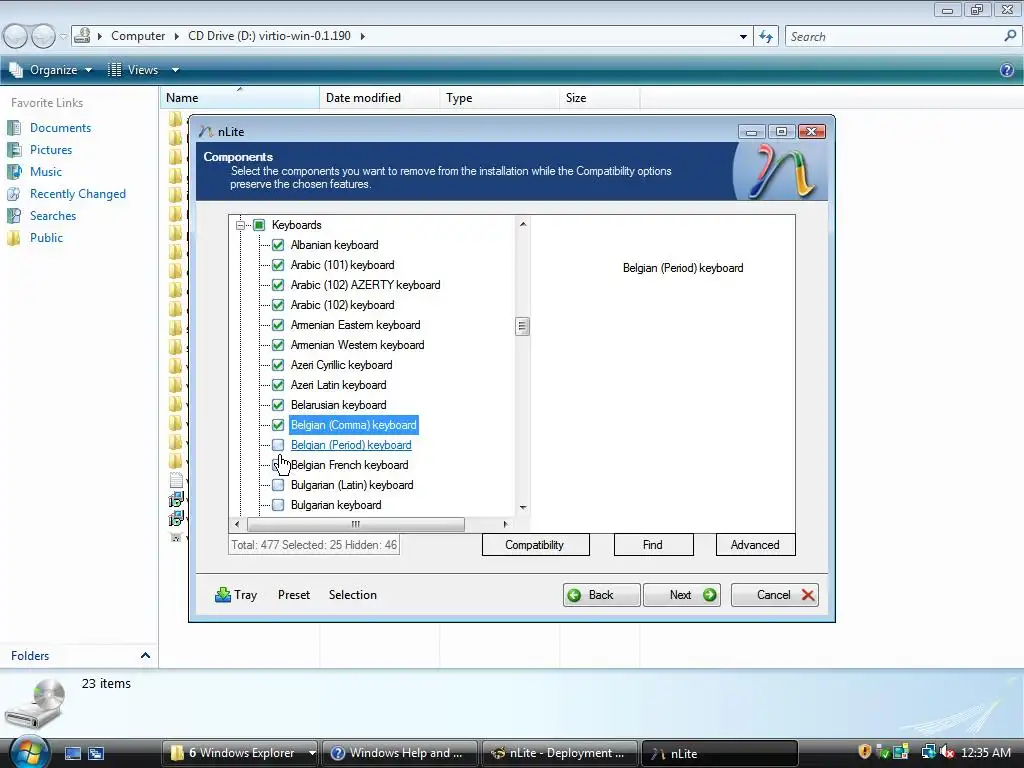
Task: Click the Explorer Search input field
Action: point(893,37)
